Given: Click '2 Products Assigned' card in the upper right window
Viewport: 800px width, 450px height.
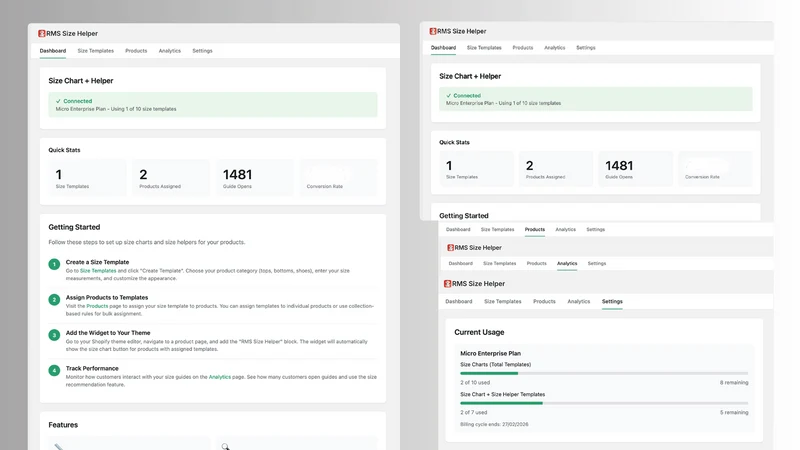Looking at the screenshot, I should [556, 169].
